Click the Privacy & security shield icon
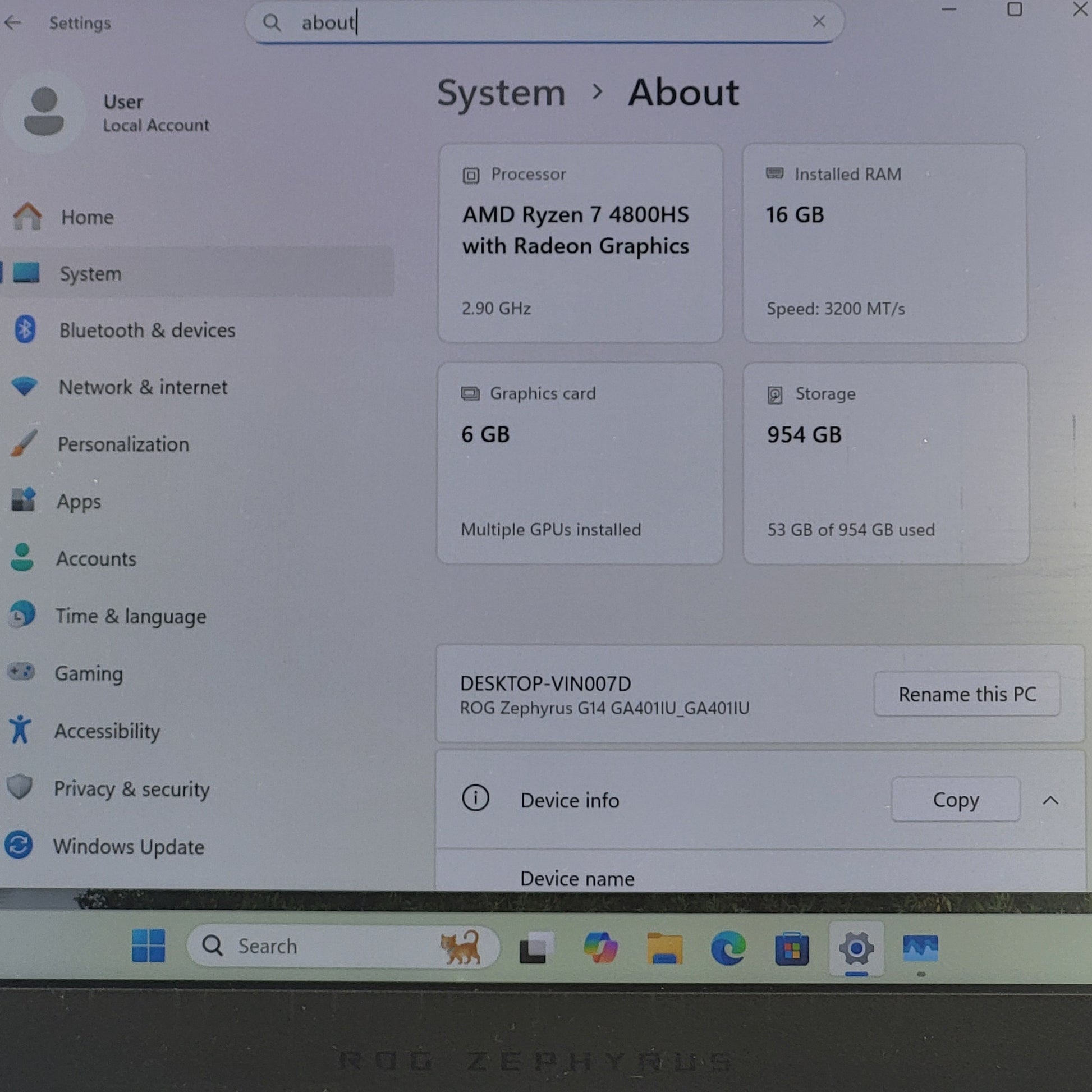Image resolution: width=1092 pixels, height=1092 pixels. pos(20,786)
